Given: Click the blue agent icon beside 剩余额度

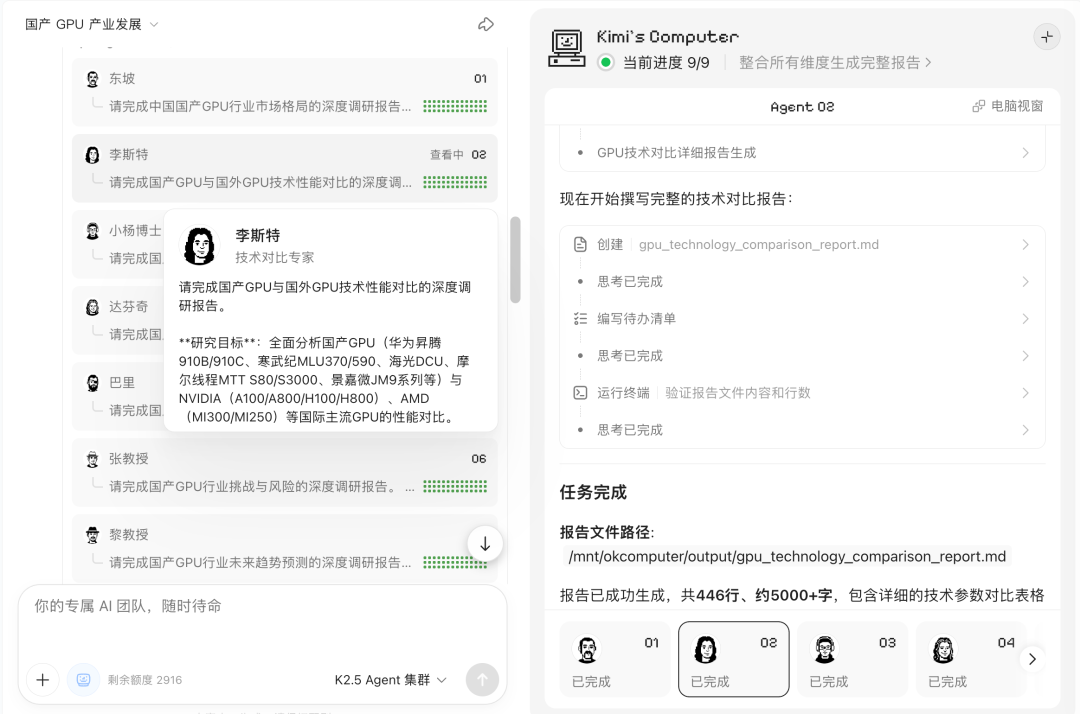Looking at the screenshot, I should 83,680.
